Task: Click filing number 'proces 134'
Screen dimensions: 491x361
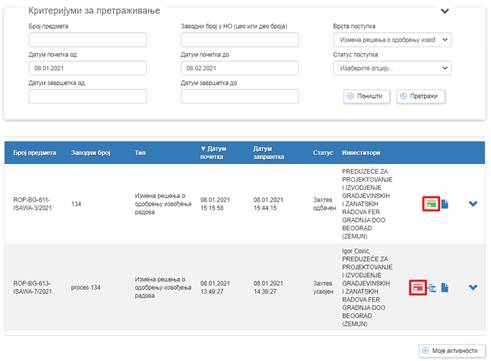Action: [86, 287]
